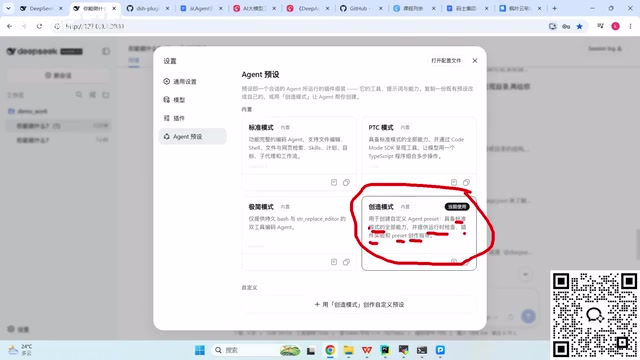Open the tab search dropdown arrow

[8, 8]
